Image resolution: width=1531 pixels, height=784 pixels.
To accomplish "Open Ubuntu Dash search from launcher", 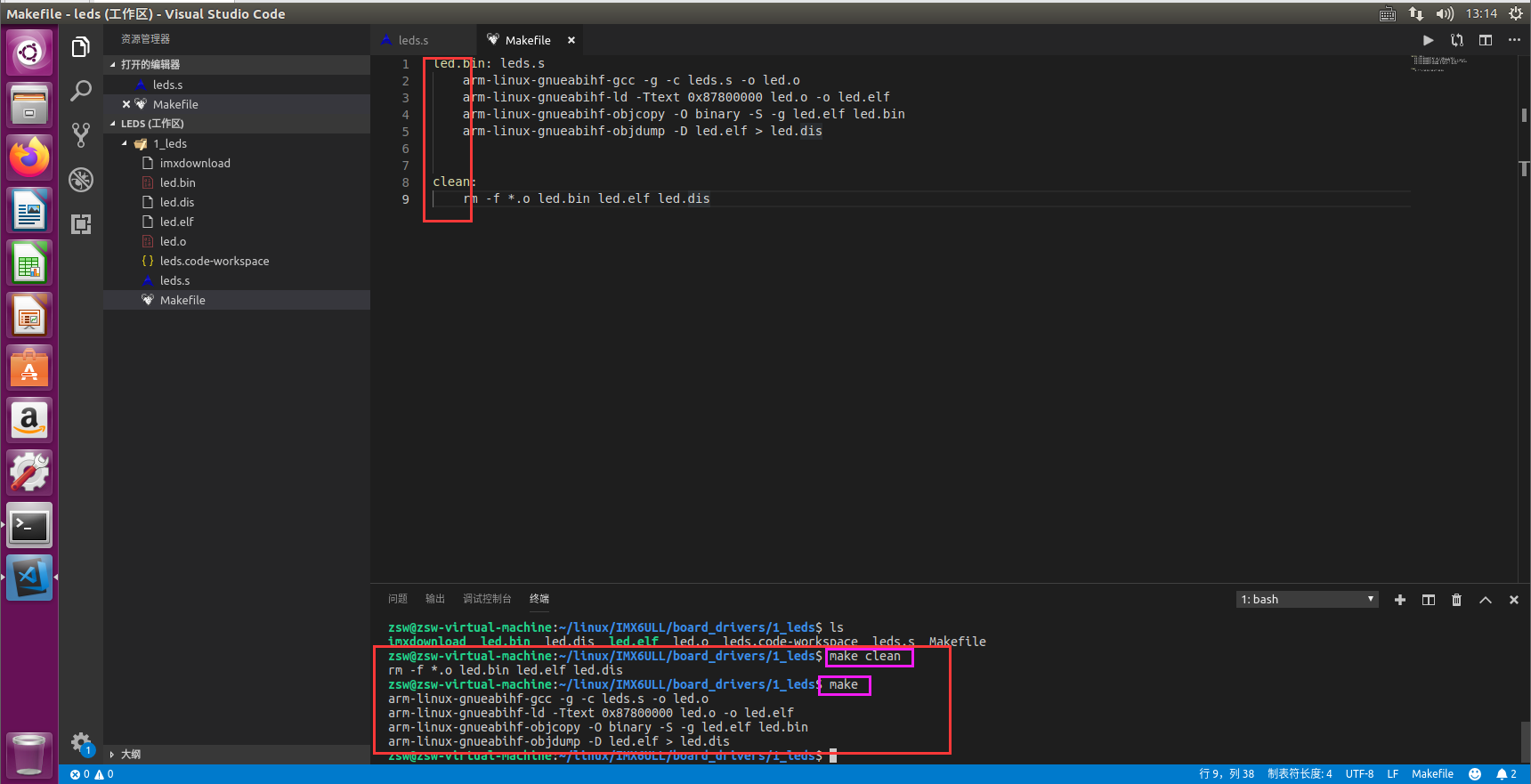I will 29,53.
